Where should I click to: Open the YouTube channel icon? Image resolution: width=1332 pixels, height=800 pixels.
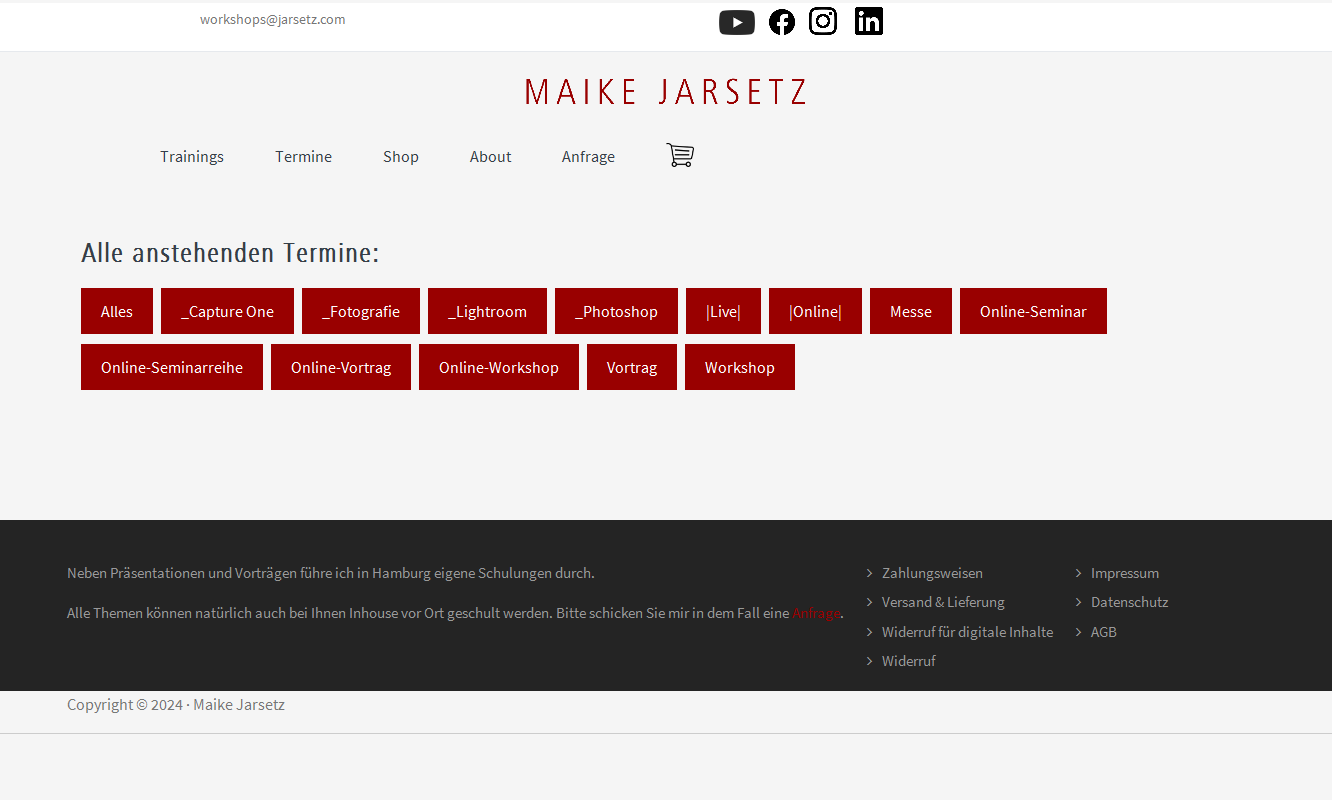pos(737,22)
